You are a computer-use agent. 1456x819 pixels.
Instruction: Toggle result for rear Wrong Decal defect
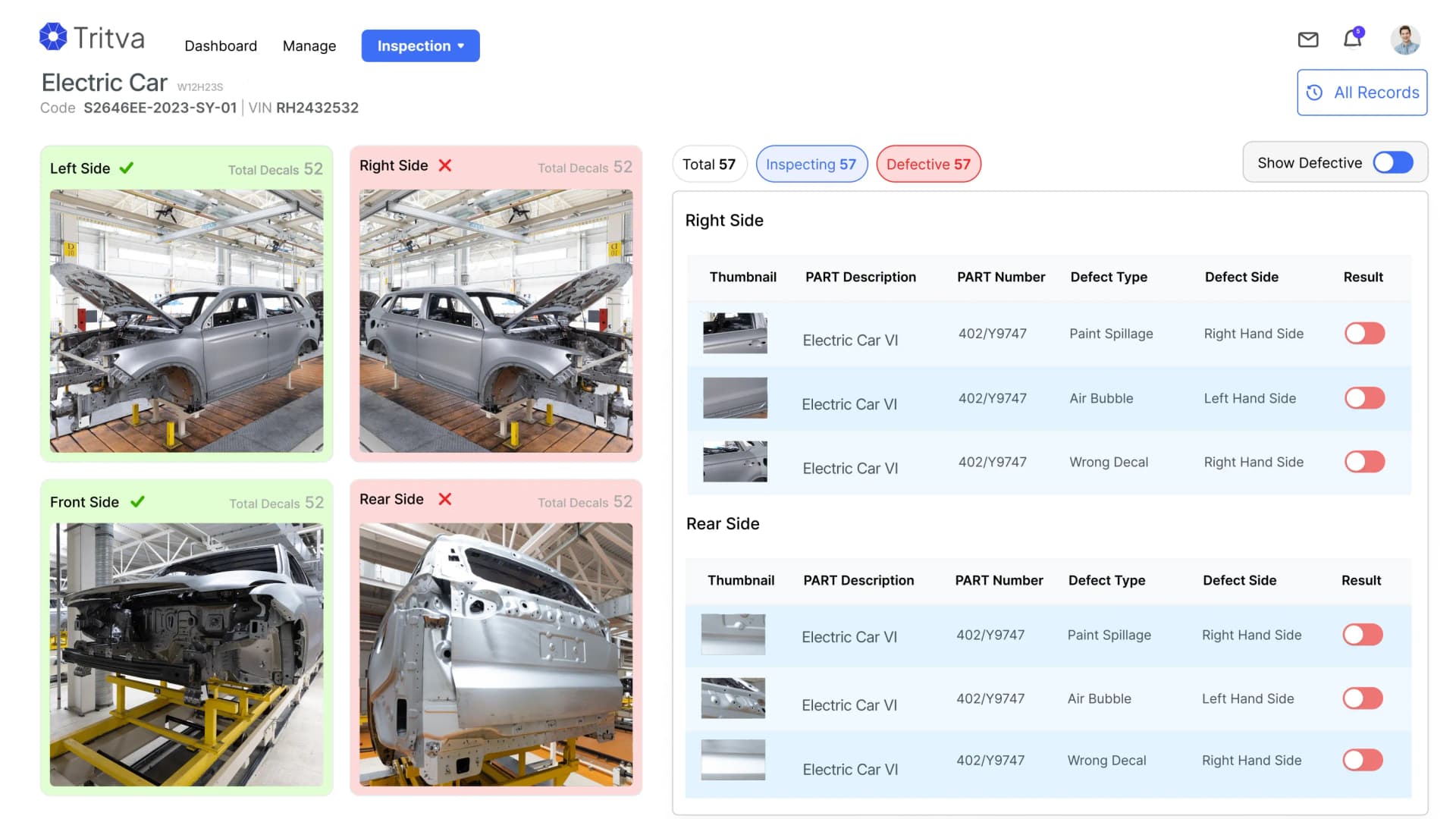tap(1361, 760)
